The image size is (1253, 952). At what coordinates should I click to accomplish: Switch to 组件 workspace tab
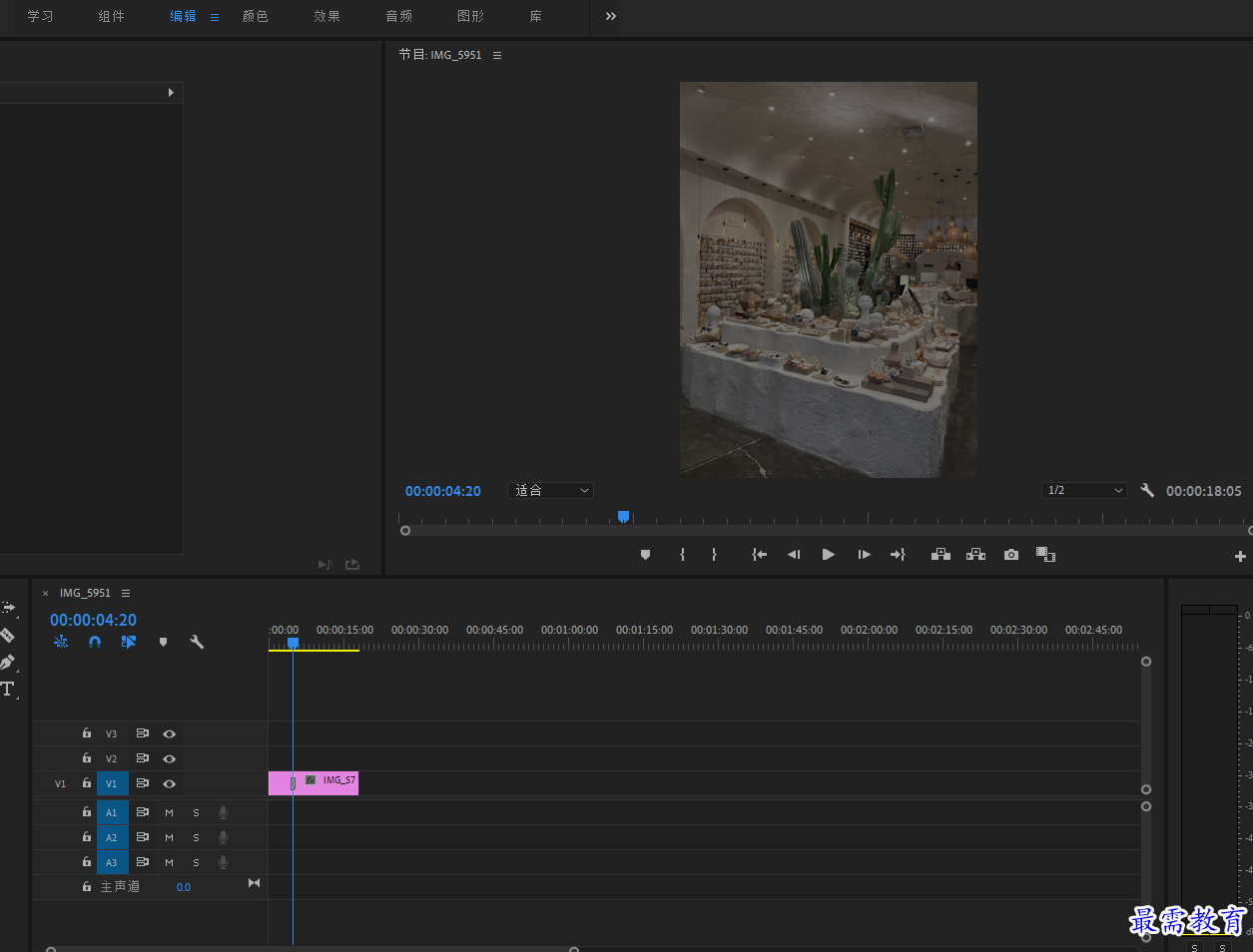(112, 16)
